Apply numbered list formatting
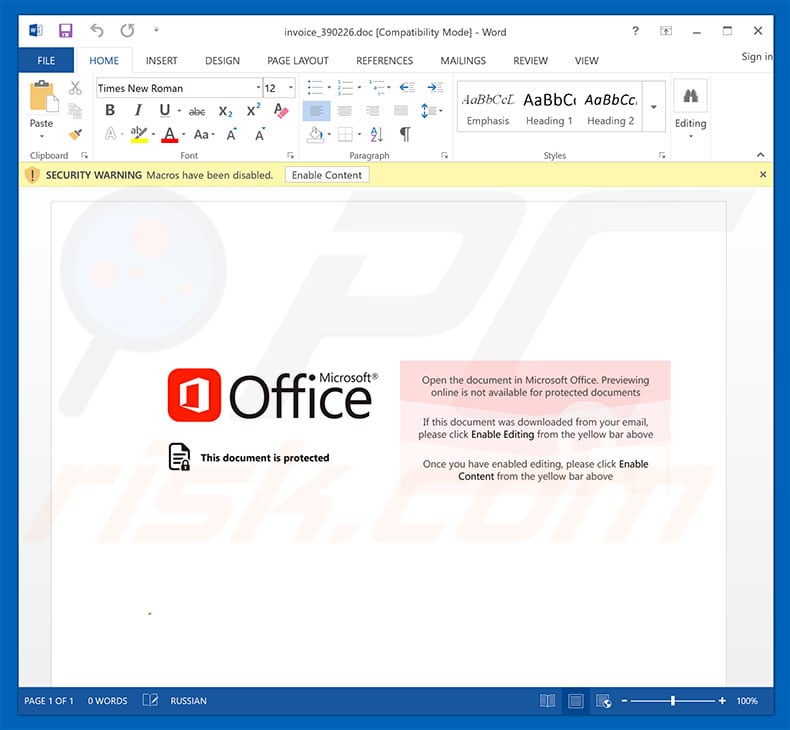 (x=345, y=87)
